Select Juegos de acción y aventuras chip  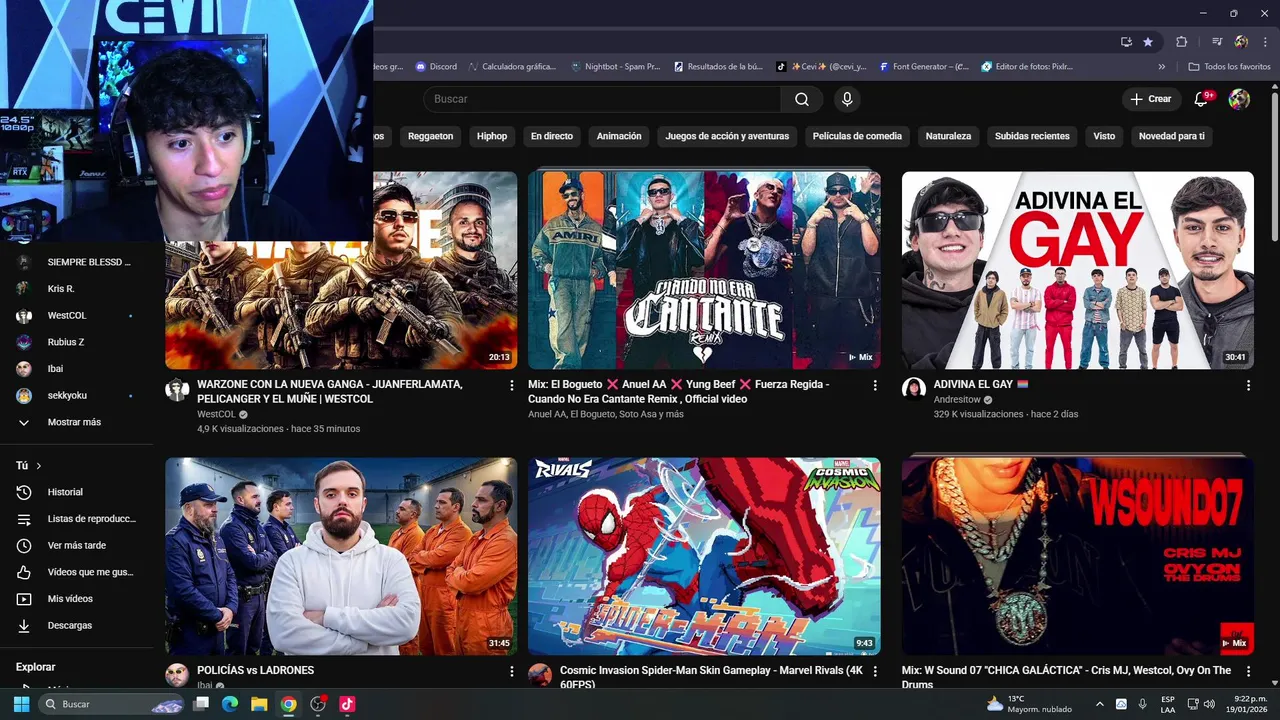[727, 136]
